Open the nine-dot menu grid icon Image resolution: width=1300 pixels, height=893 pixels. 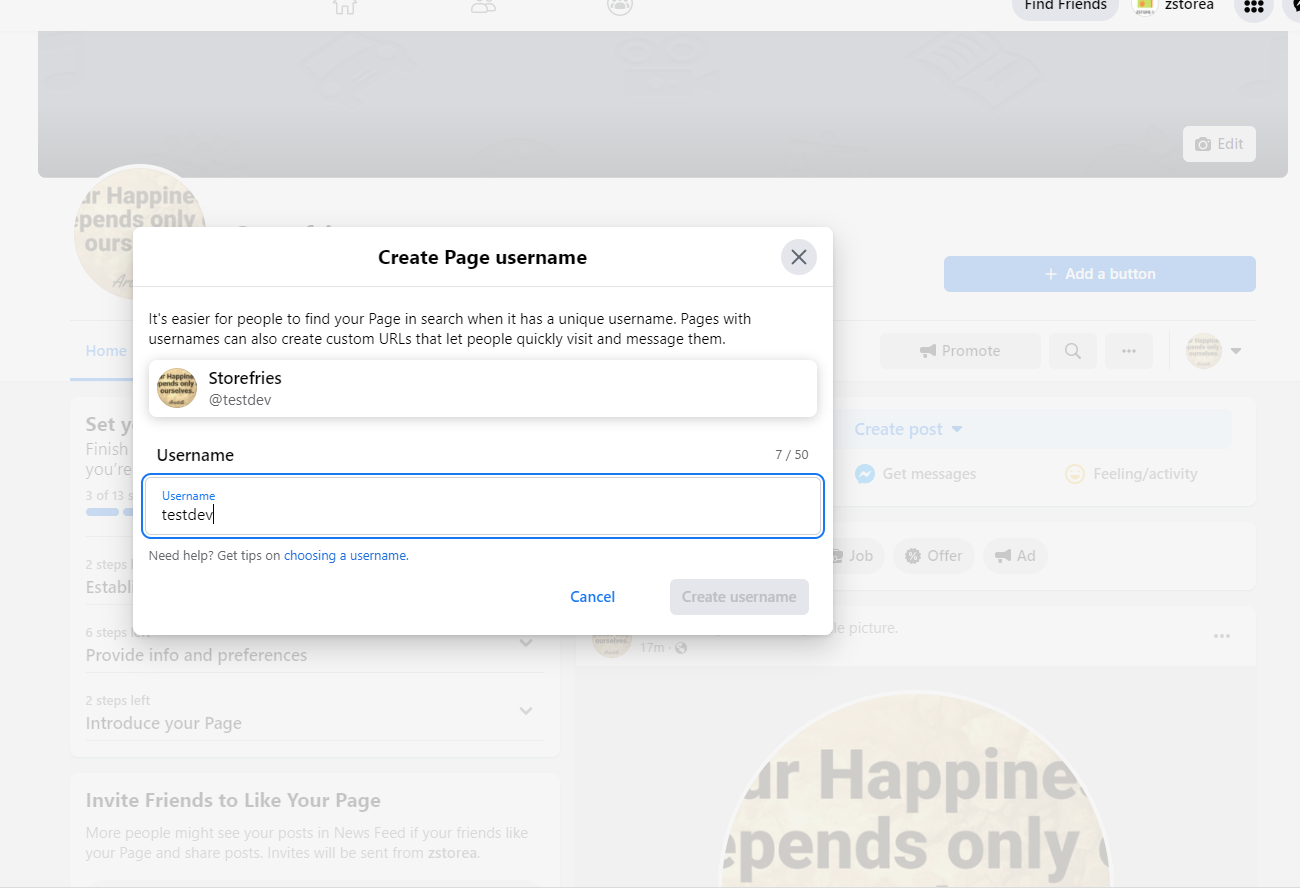1253,6
